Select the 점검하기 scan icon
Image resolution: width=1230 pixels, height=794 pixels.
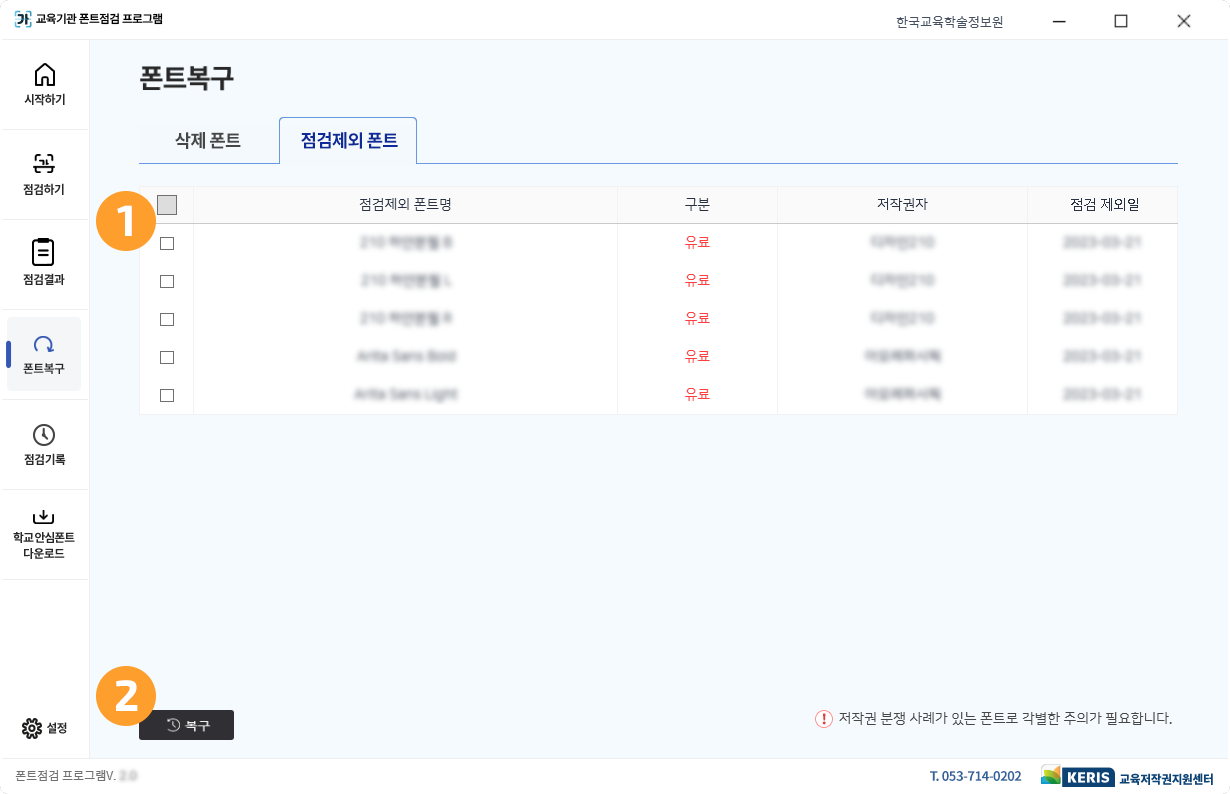44,164
